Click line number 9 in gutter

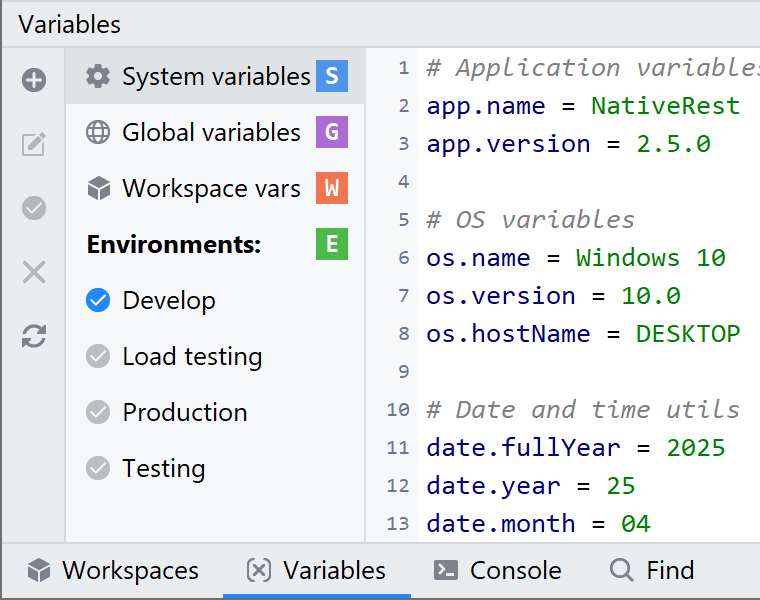coord(404,372)
